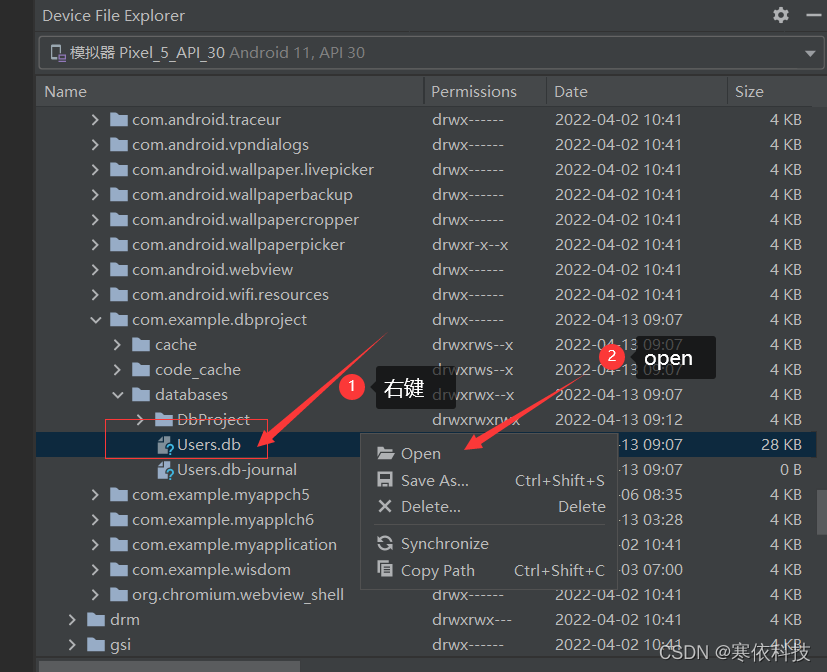Open the Device File Explorer settings gear
This screenshot has width=827, height=672.
click(x=781, y=15)
